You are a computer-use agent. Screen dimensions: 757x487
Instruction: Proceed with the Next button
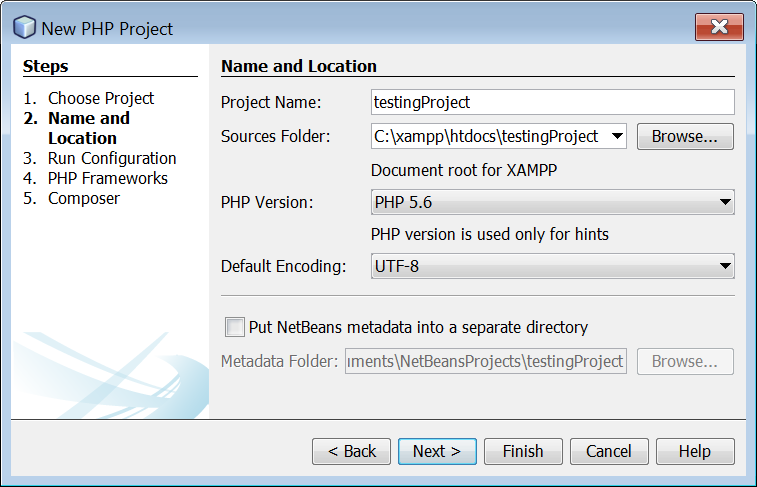coord(437,451)
